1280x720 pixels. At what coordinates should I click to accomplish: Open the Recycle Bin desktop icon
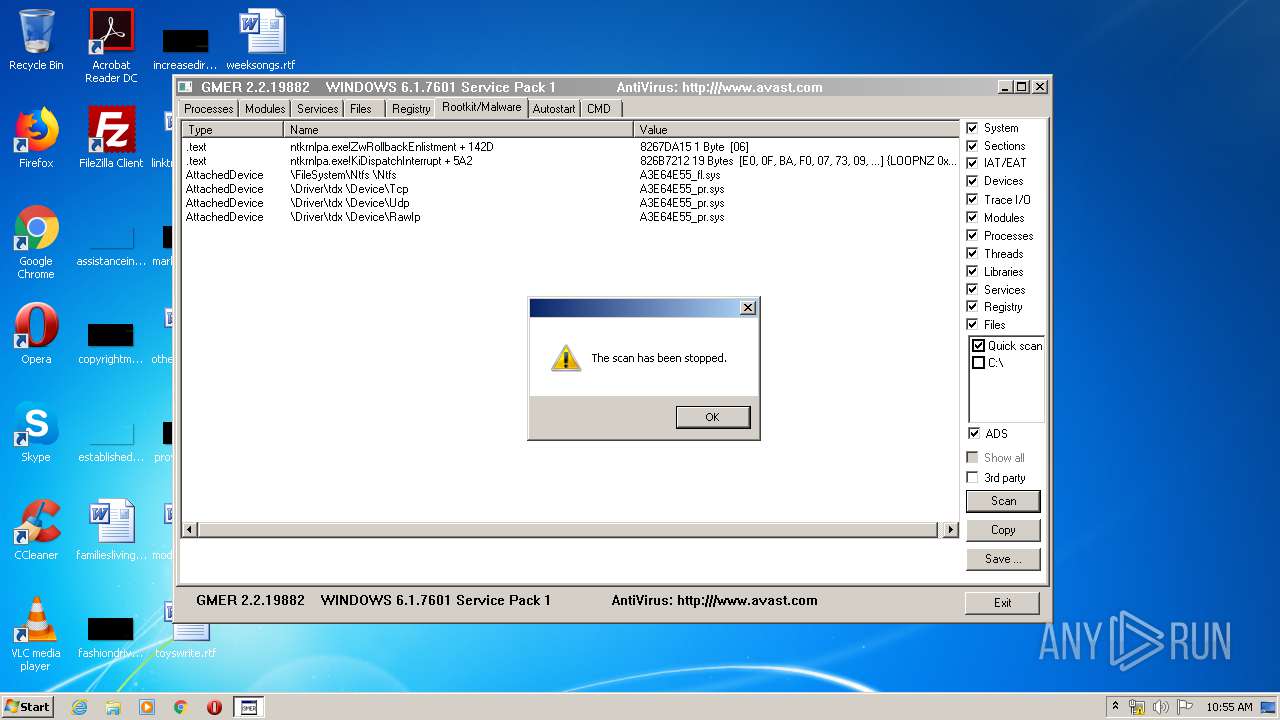pyautogui.click(x=36, y=40)
